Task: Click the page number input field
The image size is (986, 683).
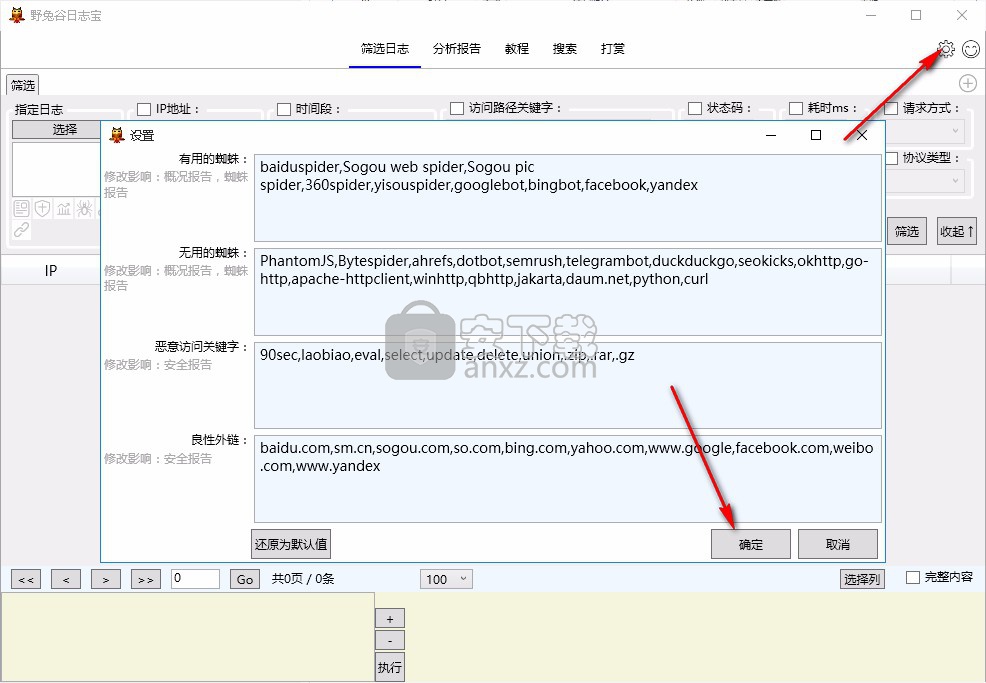Action: pyautogui.click(x=196, y=579)
